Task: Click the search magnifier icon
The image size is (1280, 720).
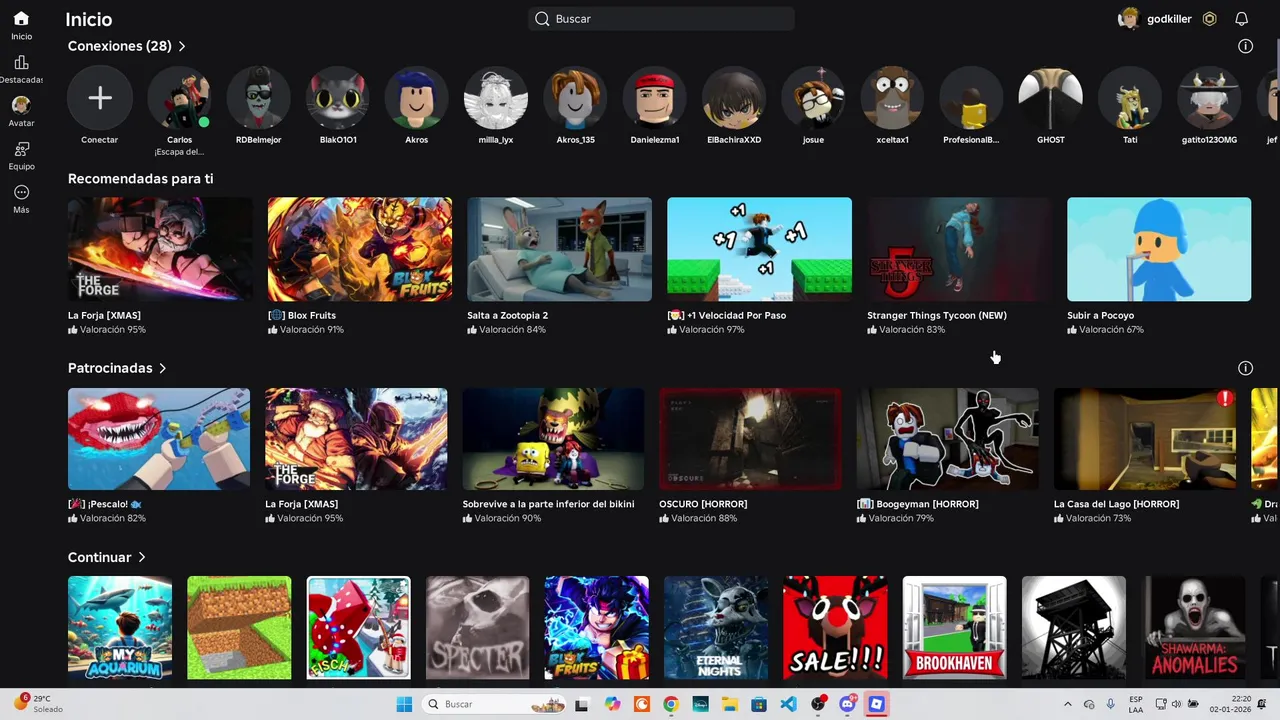Action: pos(542,19)
